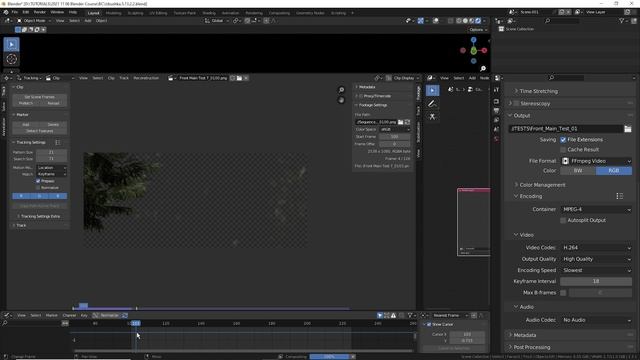Switch to the Animation workspace tab
Viewport: 640px width, 360px height.
230,13
